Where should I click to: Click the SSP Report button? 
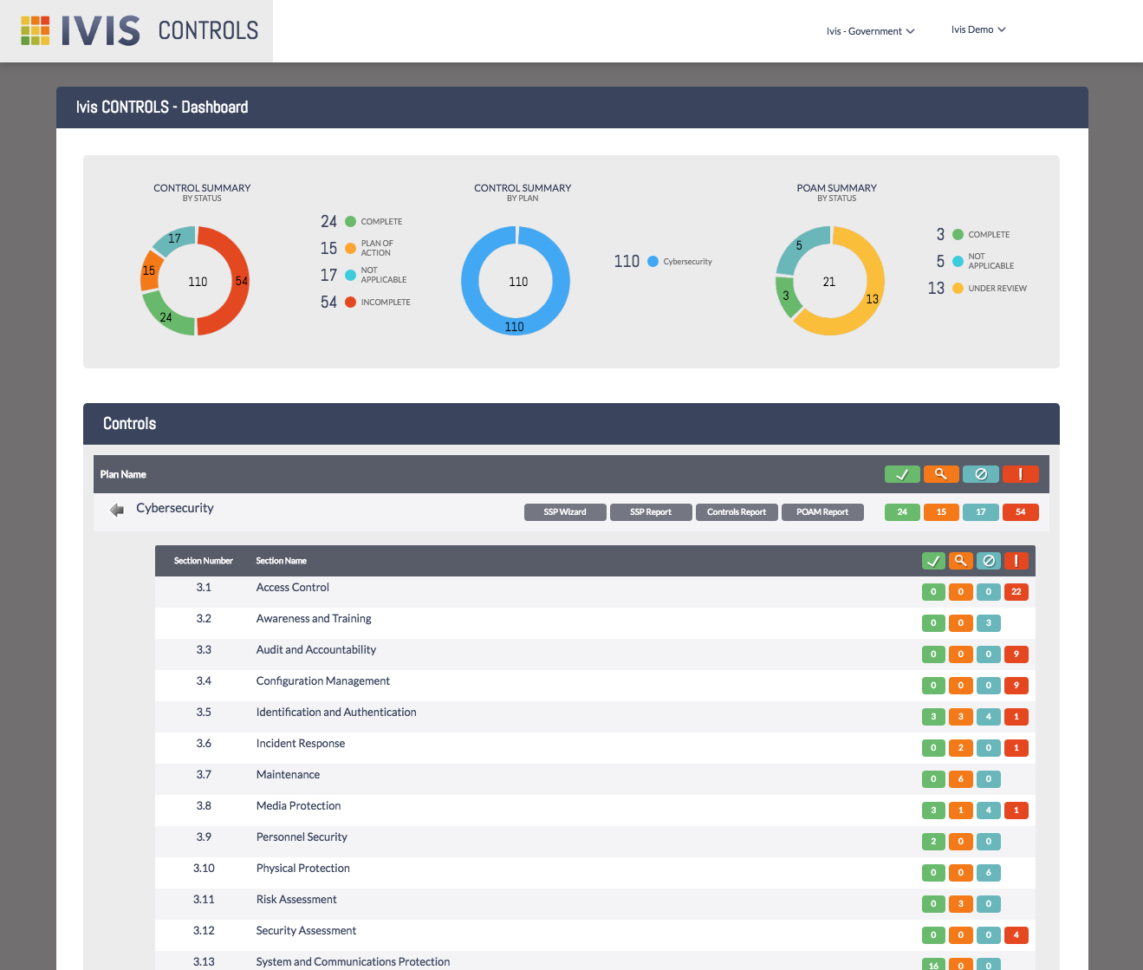coord(651,511)
